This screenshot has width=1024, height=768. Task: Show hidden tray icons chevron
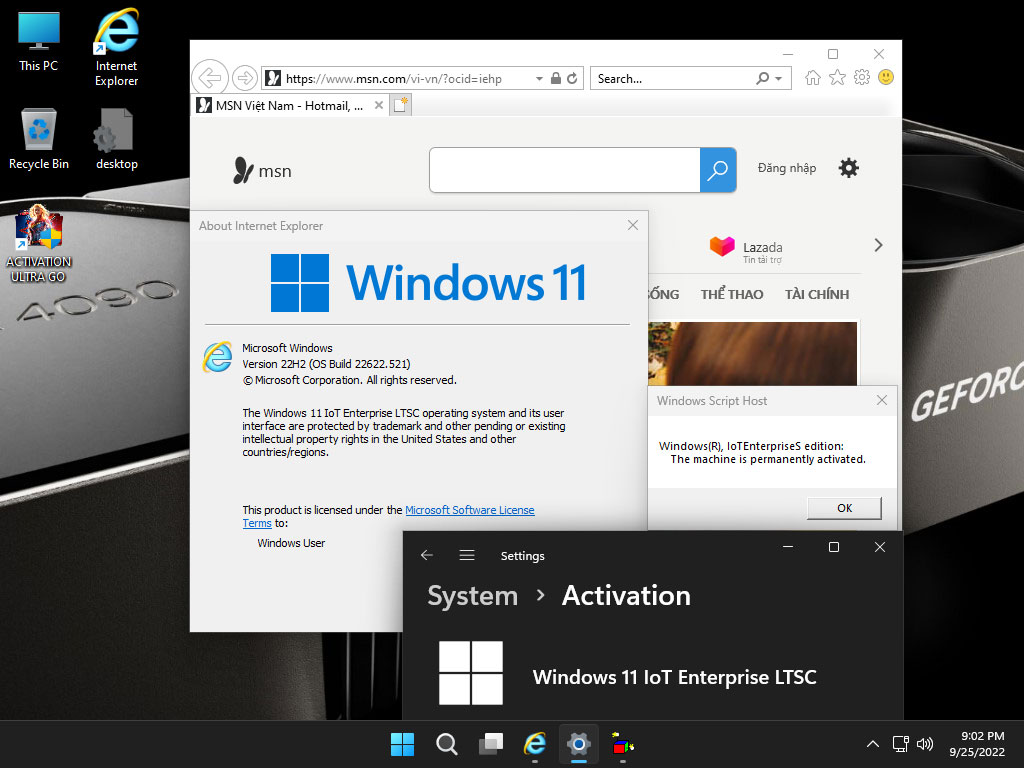pos(872,744)
